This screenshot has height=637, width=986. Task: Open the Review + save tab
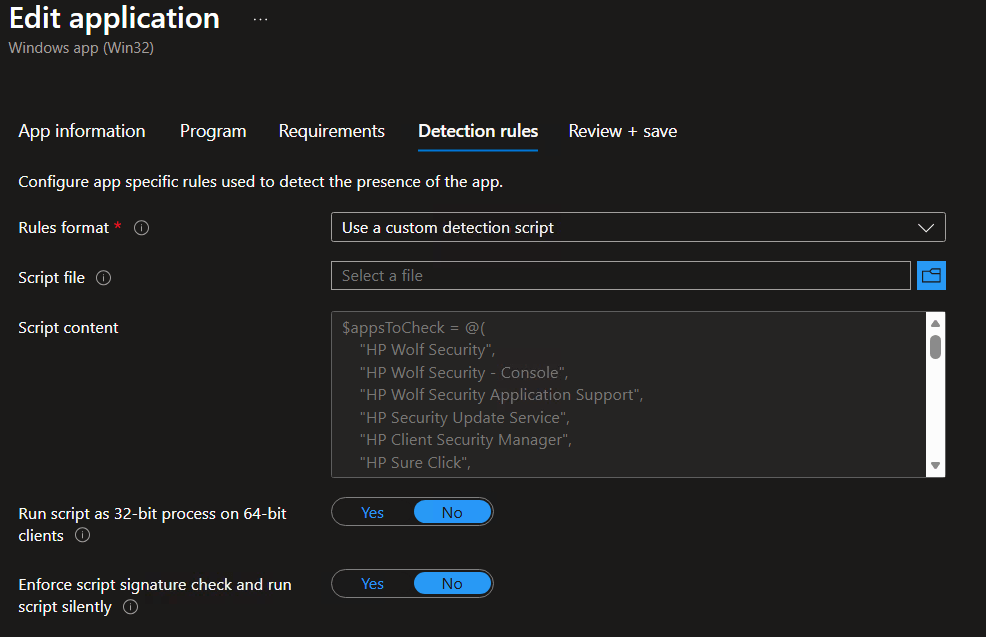click(622, 131)
